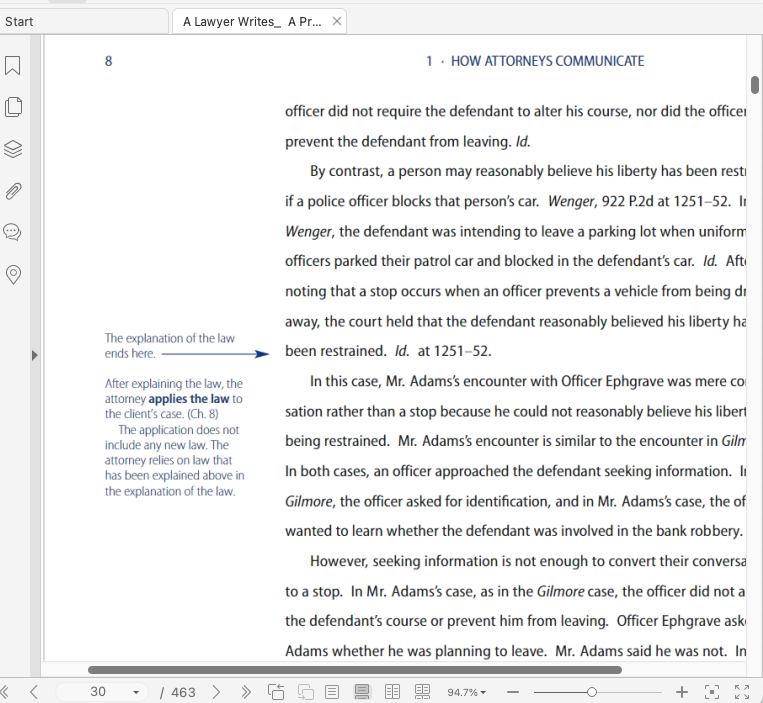Jump to the last page
Screen dimensions: 763x703
pyautogui.click(x=246, y=691)
